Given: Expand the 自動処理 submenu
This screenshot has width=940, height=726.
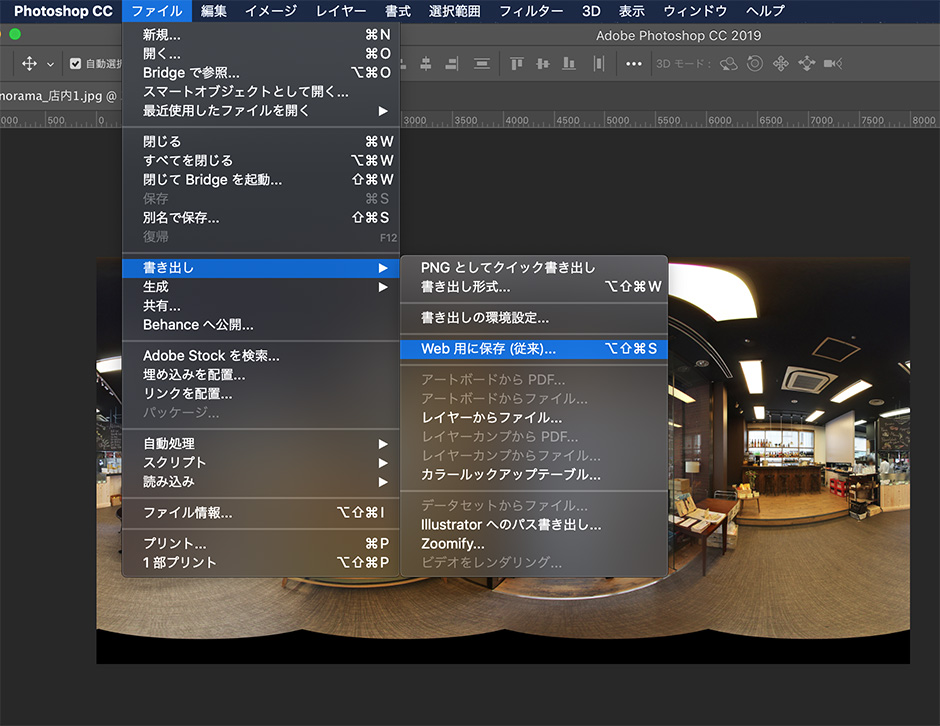Looking at the screenshot, I should coord(260,443).
